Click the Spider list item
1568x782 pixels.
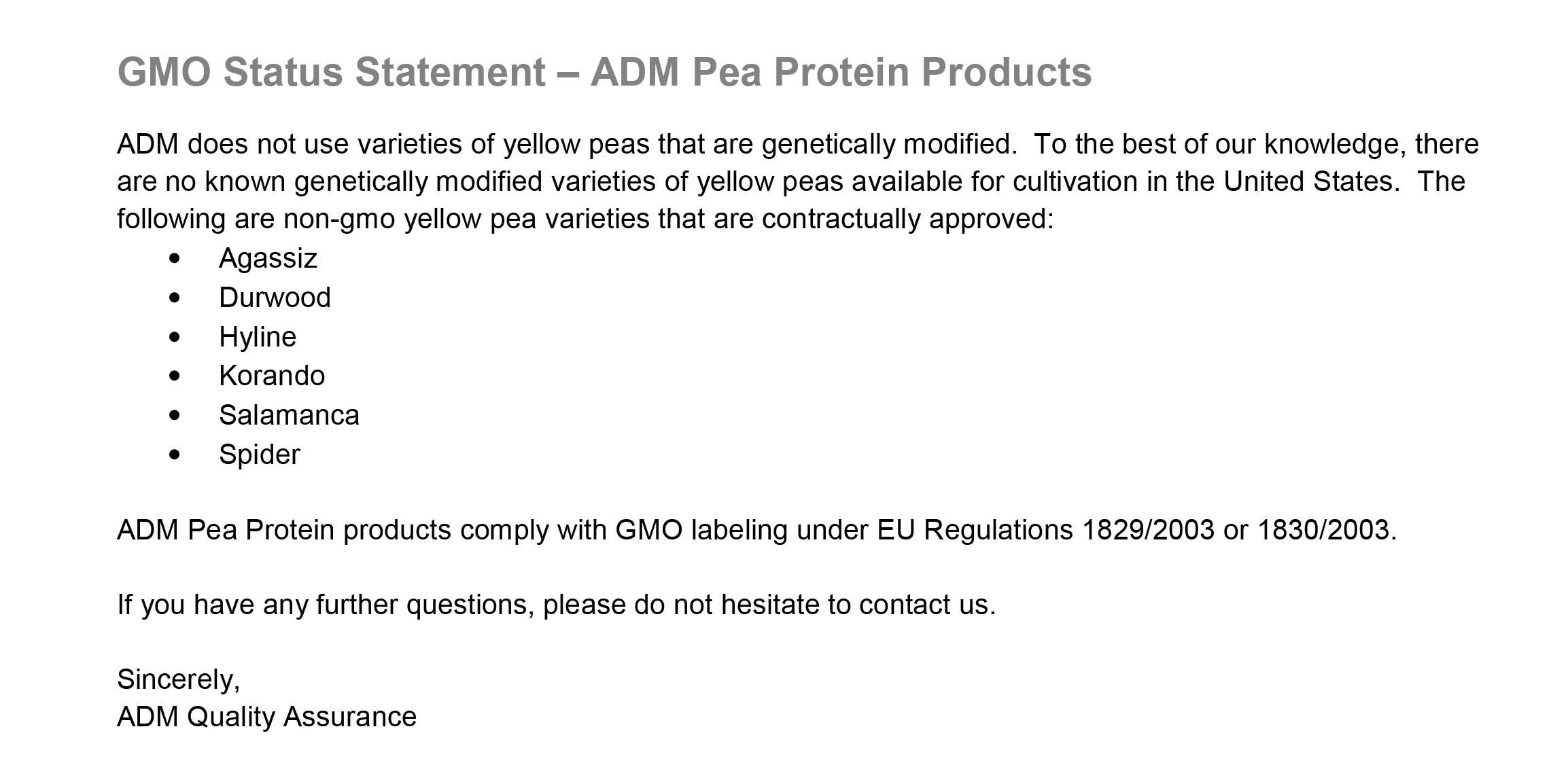[259, 455]
